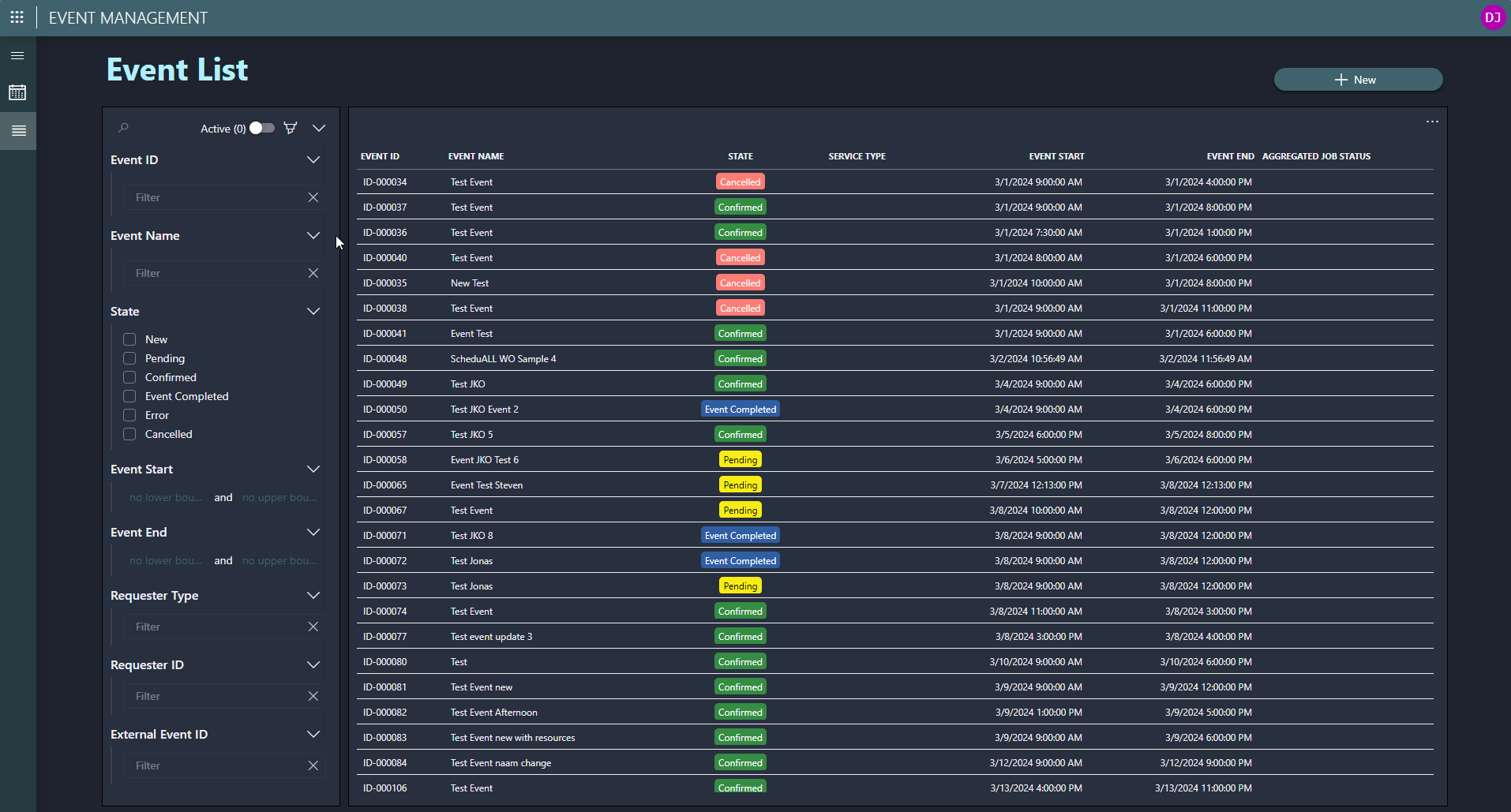
Task: Toggle the Active filters switch
Action: tap(262, 128)
